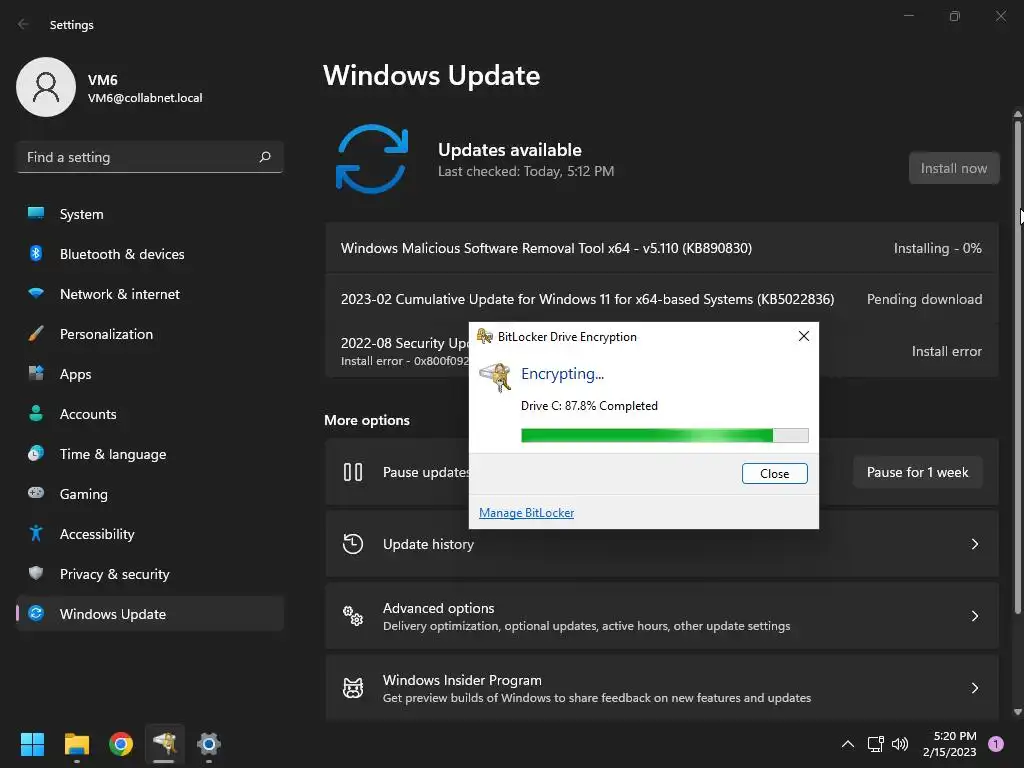1024x768 pixels.
Task: Click the search magnifier icon
Action: pyautogui.click(x=264, y=157)
